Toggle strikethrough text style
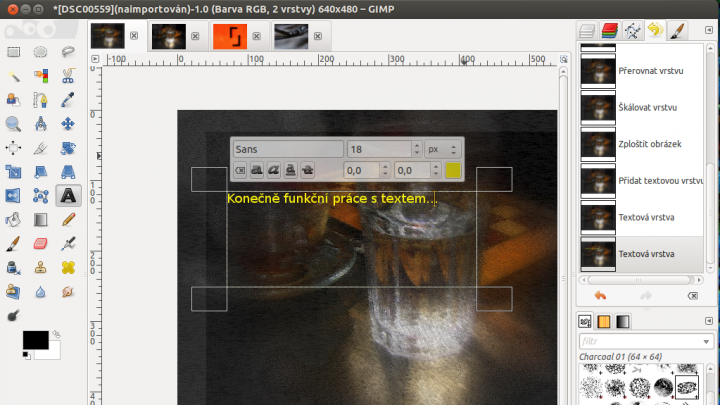Viewport: 720px width, 405px height. (308, 170)
